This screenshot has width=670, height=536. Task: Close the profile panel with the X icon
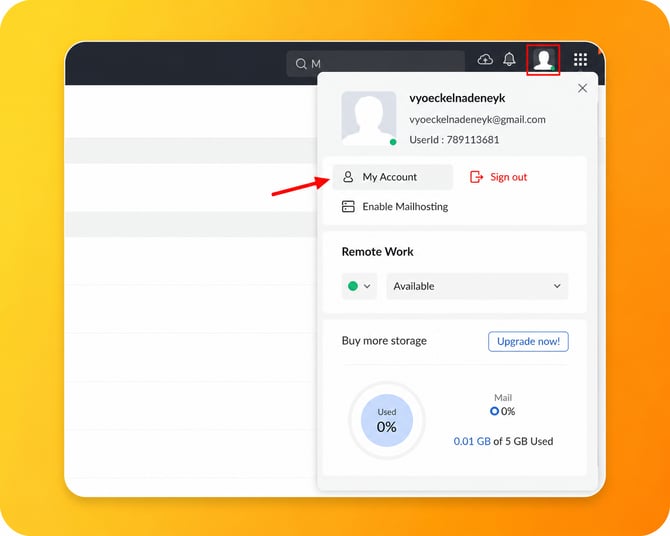coord(582,88)
